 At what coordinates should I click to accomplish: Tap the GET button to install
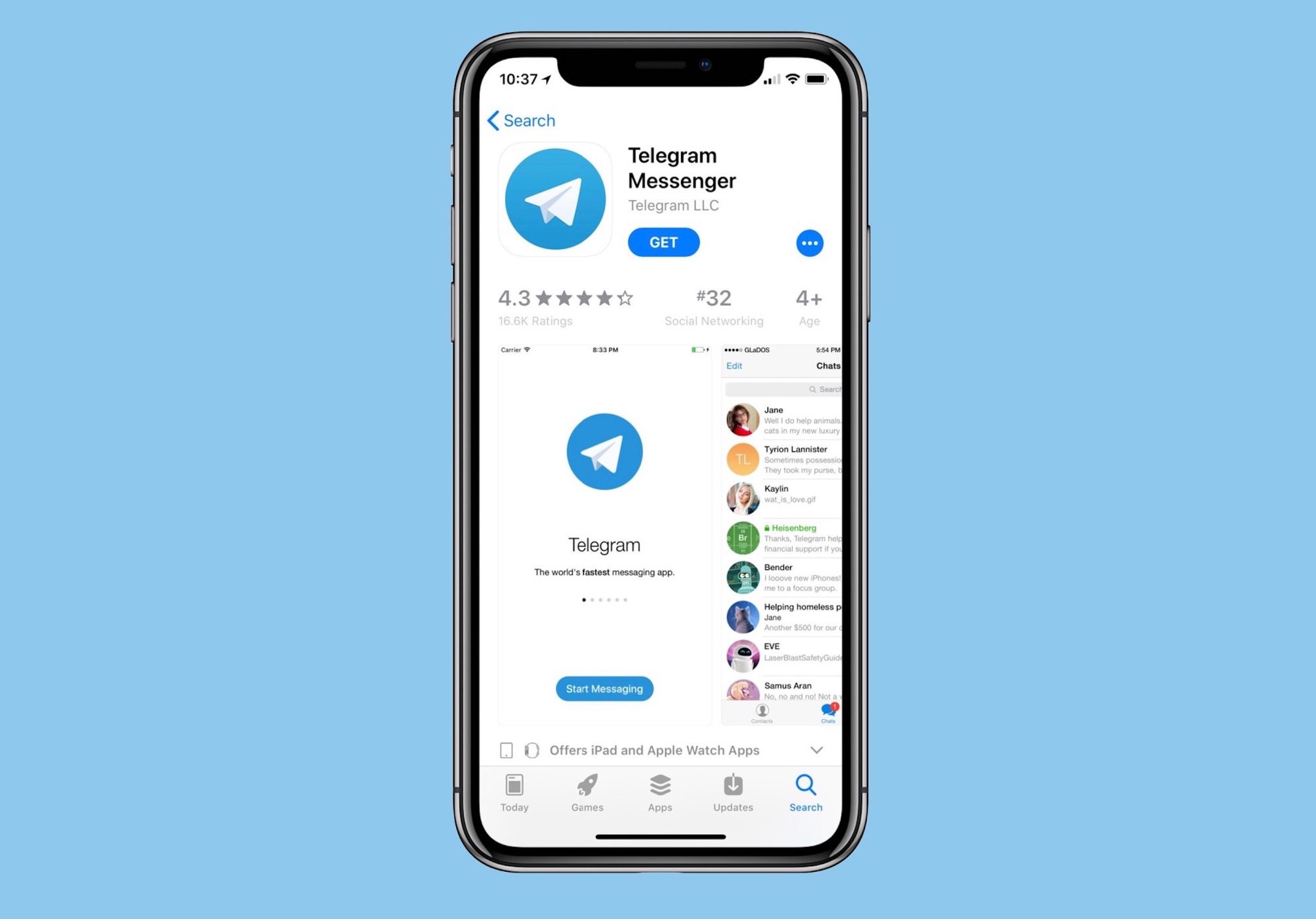(663, 242)
